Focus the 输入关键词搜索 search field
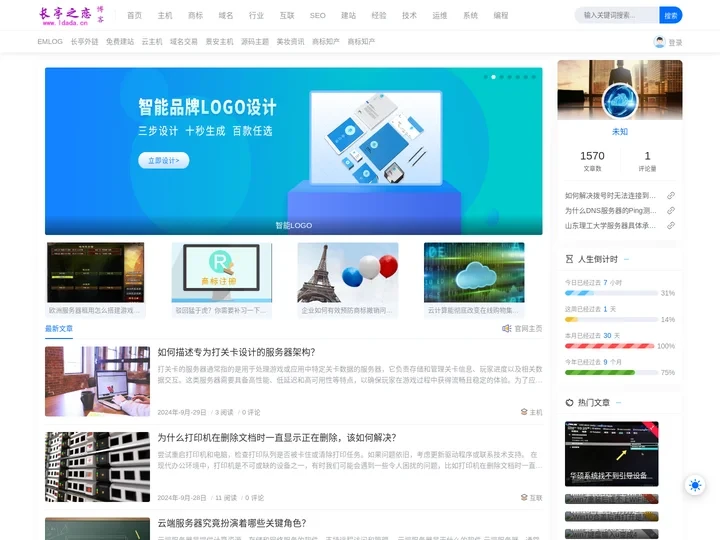720x540 pixels. tap(617, 15)
